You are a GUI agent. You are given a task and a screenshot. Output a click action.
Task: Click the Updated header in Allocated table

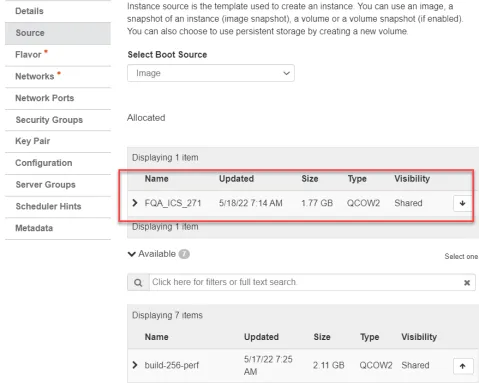[x=236, y=179]
